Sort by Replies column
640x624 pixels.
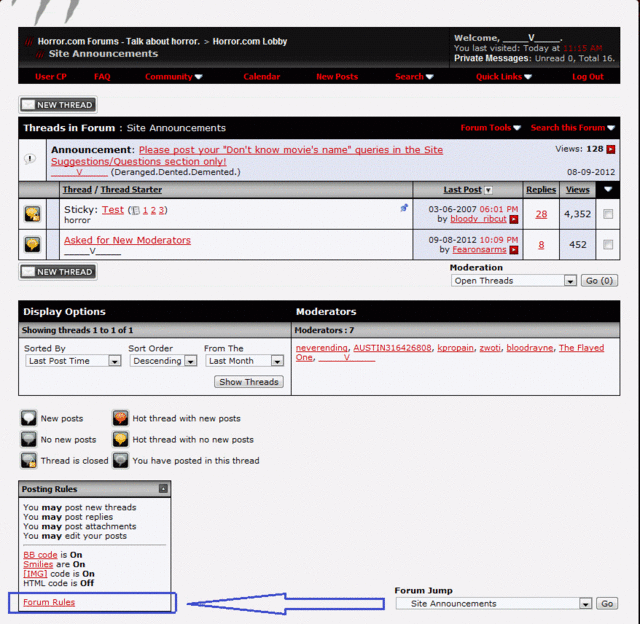pos(541,190)
